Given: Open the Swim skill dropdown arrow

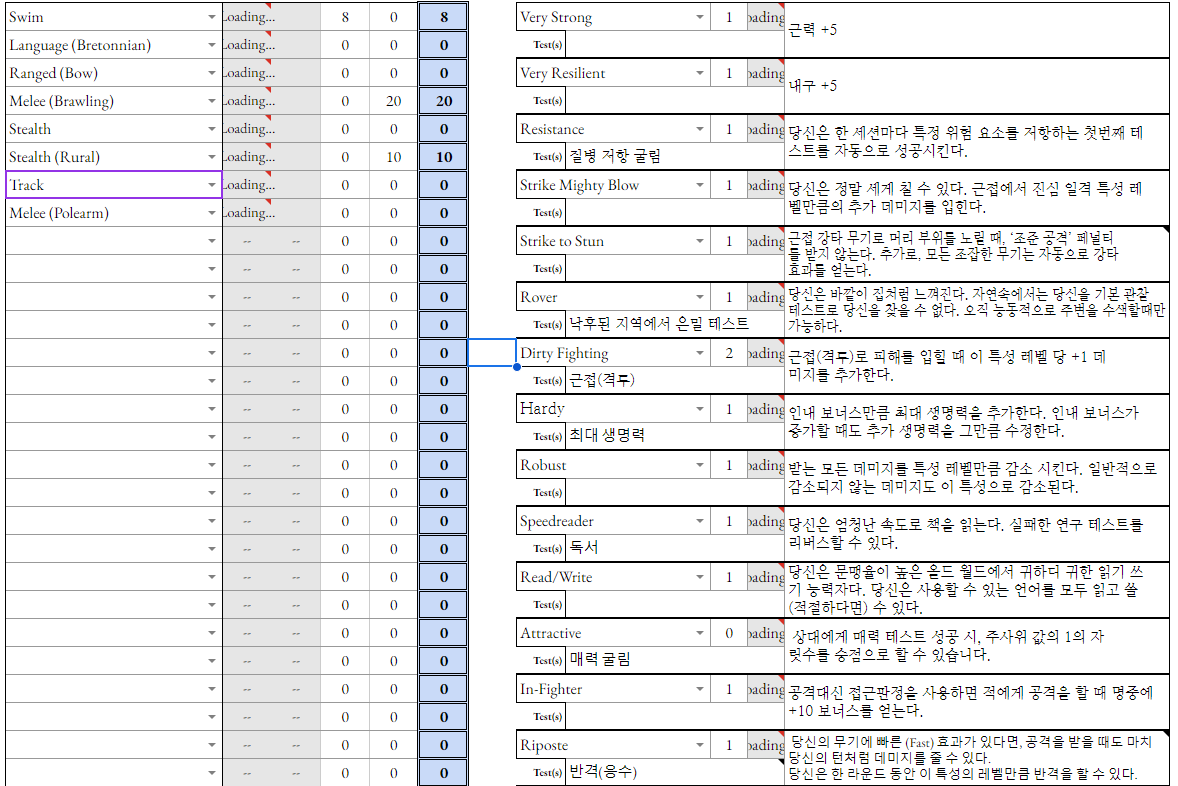Looking at the screenshot, I should [211, 18].
